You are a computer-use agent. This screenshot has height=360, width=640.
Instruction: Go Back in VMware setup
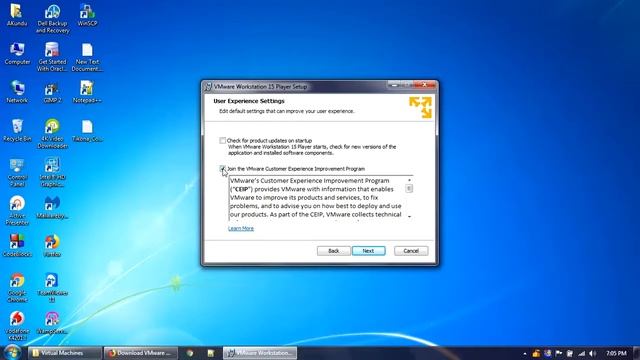point(333,251)
